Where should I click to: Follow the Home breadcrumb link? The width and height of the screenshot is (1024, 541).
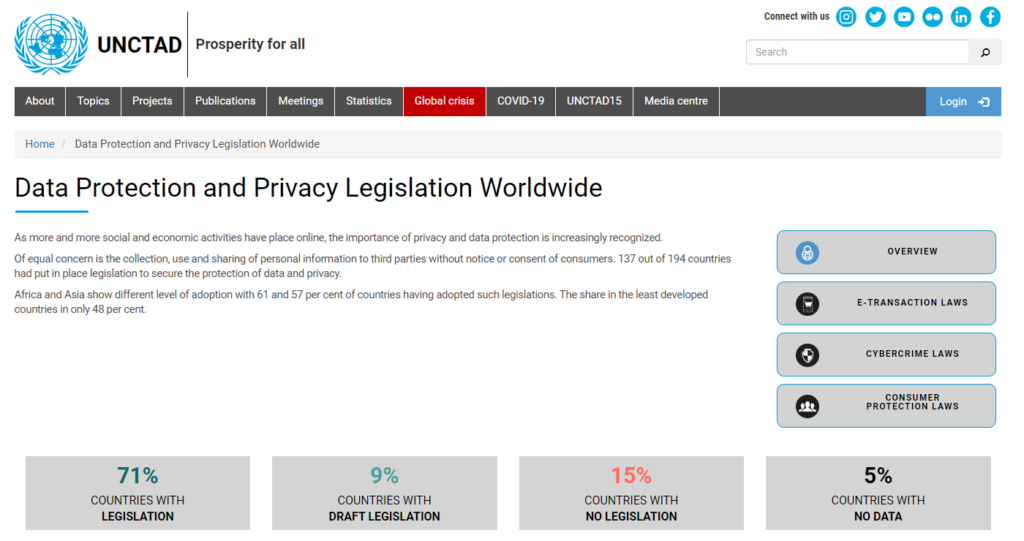pyautogui.click(x=40, y=144)
